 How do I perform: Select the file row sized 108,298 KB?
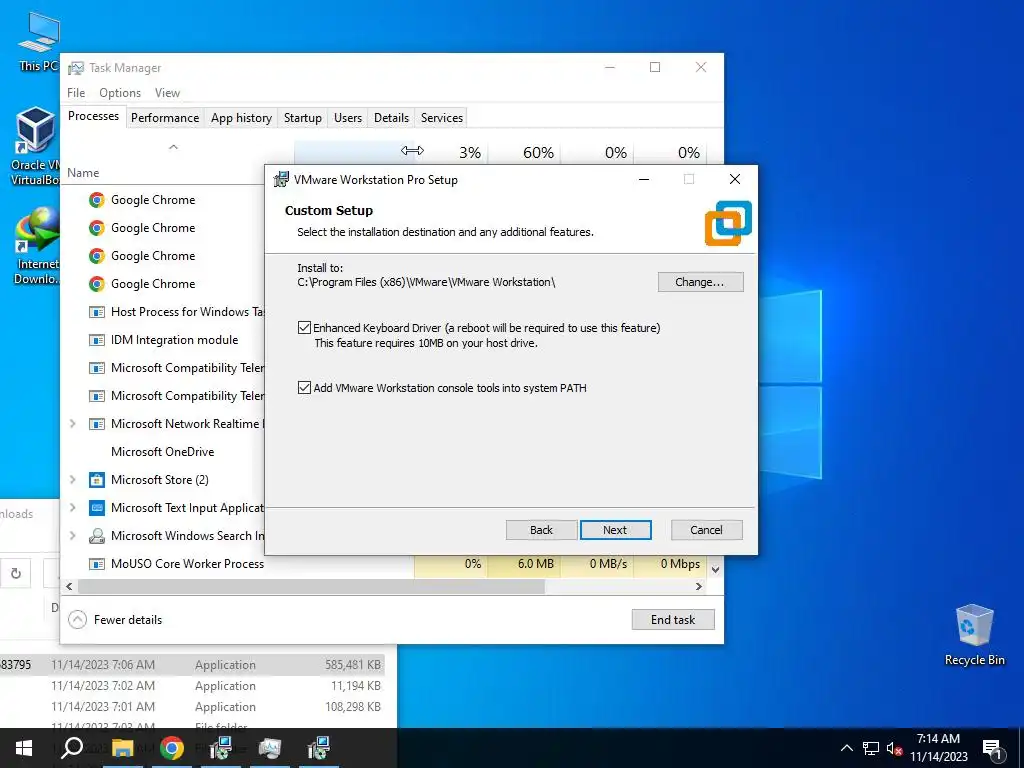192,707
